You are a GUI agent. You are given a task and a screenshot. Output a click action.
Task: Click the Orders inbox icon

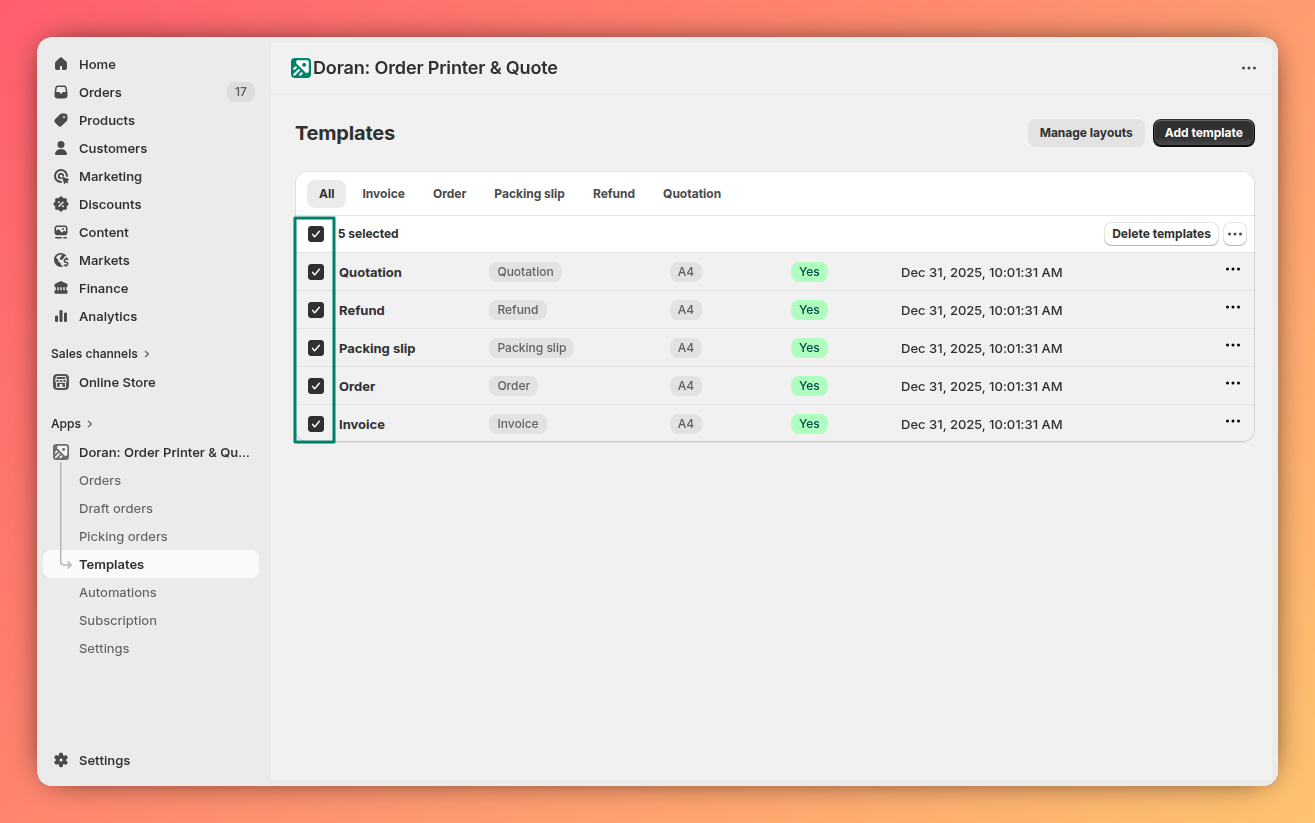(61, 92)
